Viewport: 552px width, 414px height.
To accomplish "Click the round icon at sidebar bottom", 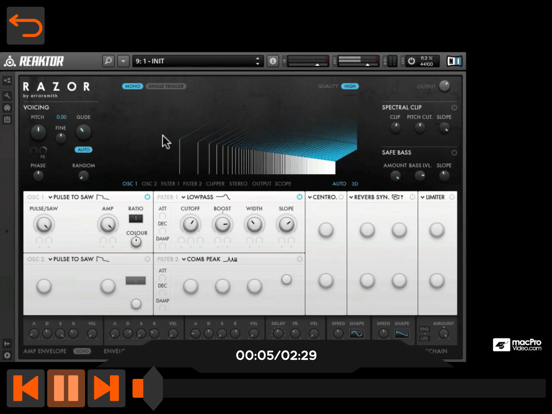I will point(7,355).
